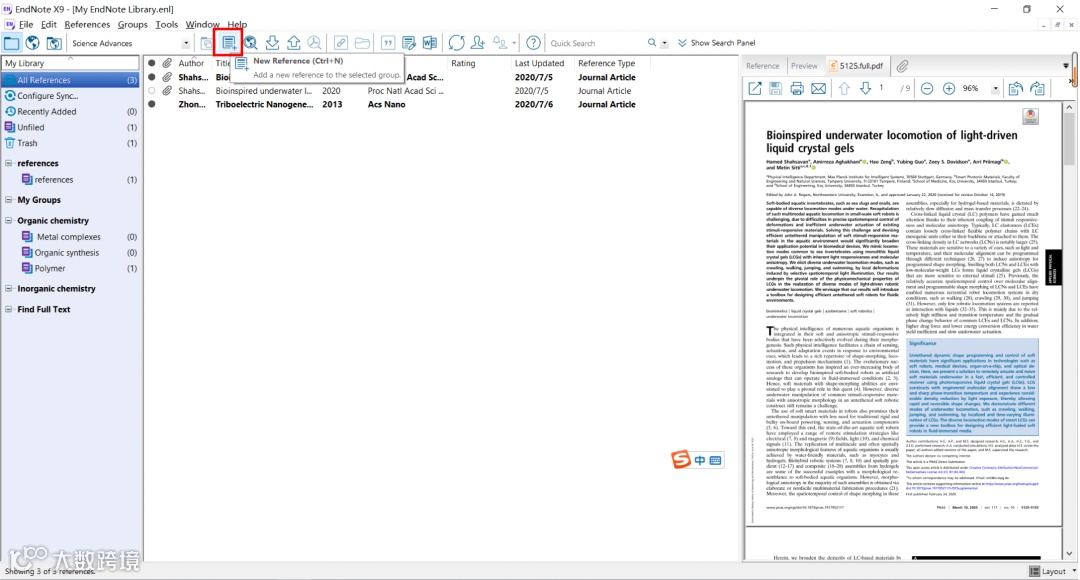Switch to Online Search Mode globe icon
Screen dimensions: 1080x580
click(x=32, y=43)
